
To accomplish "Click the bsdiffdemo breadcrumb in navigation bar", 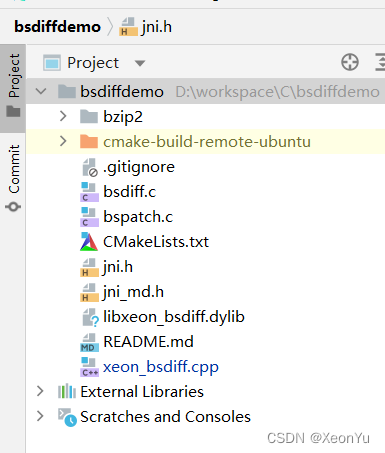I will (57, 27).
